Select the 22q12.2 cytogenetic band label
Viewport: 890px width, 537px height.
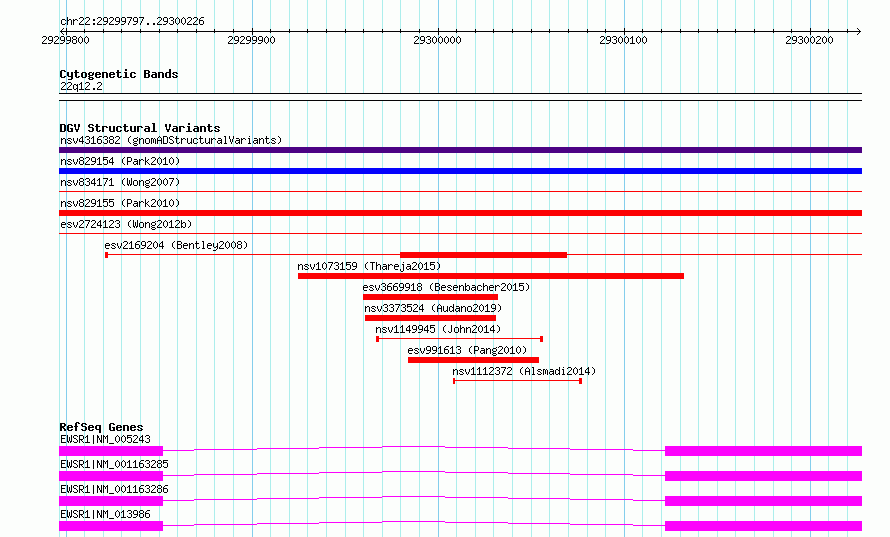pyautogui.click(x=81, y=86)
